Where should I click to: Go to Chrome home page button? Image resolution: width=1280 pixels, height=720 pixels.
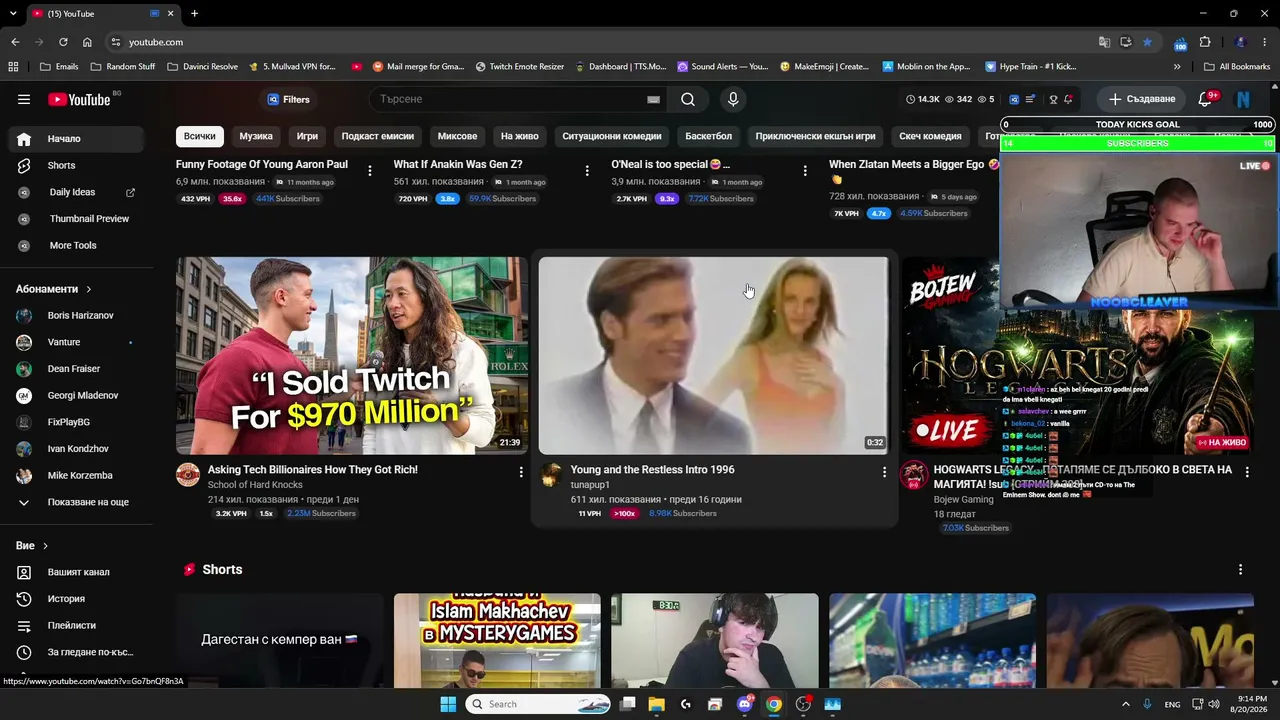coord(87,42)
